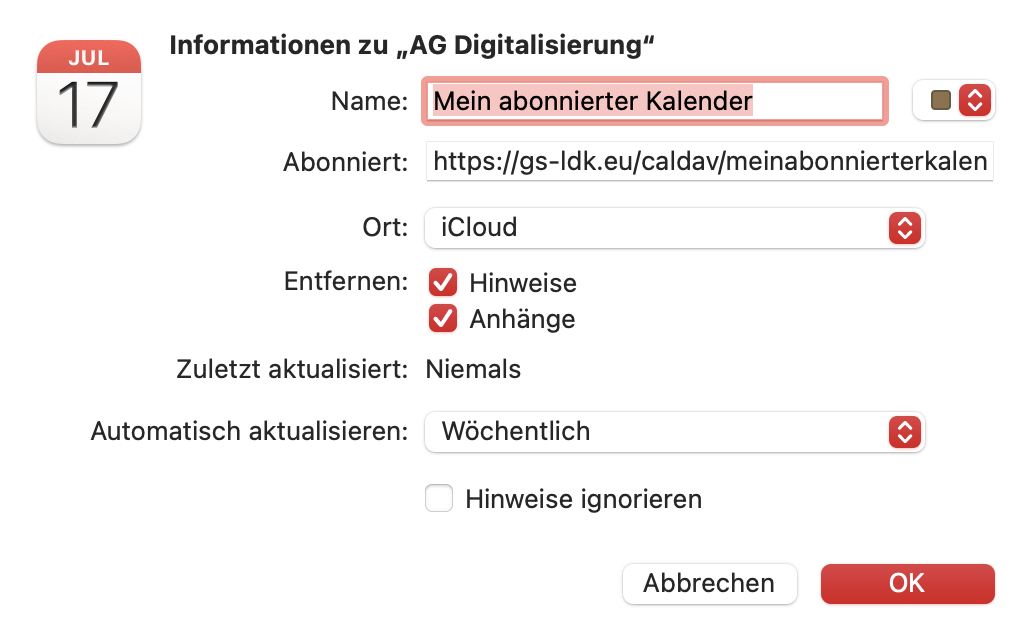This screenshot has width=1020, height=629.
Task: Click the Zuletzt aktualisiert label
Action: coord(289,370)
